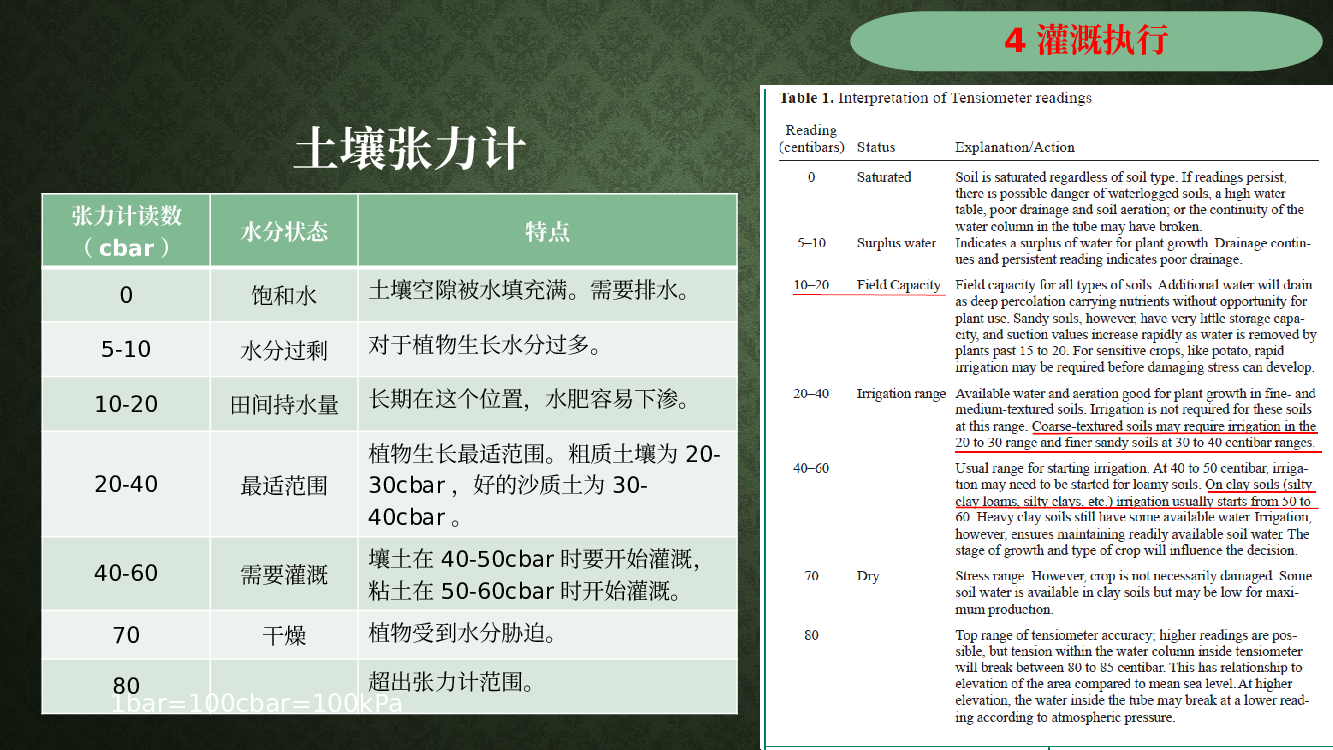Click the "4 灌溉执行" section title badge
Image resolution: width=1333 pixels, height=750 pixels.
click(1086, 41)
